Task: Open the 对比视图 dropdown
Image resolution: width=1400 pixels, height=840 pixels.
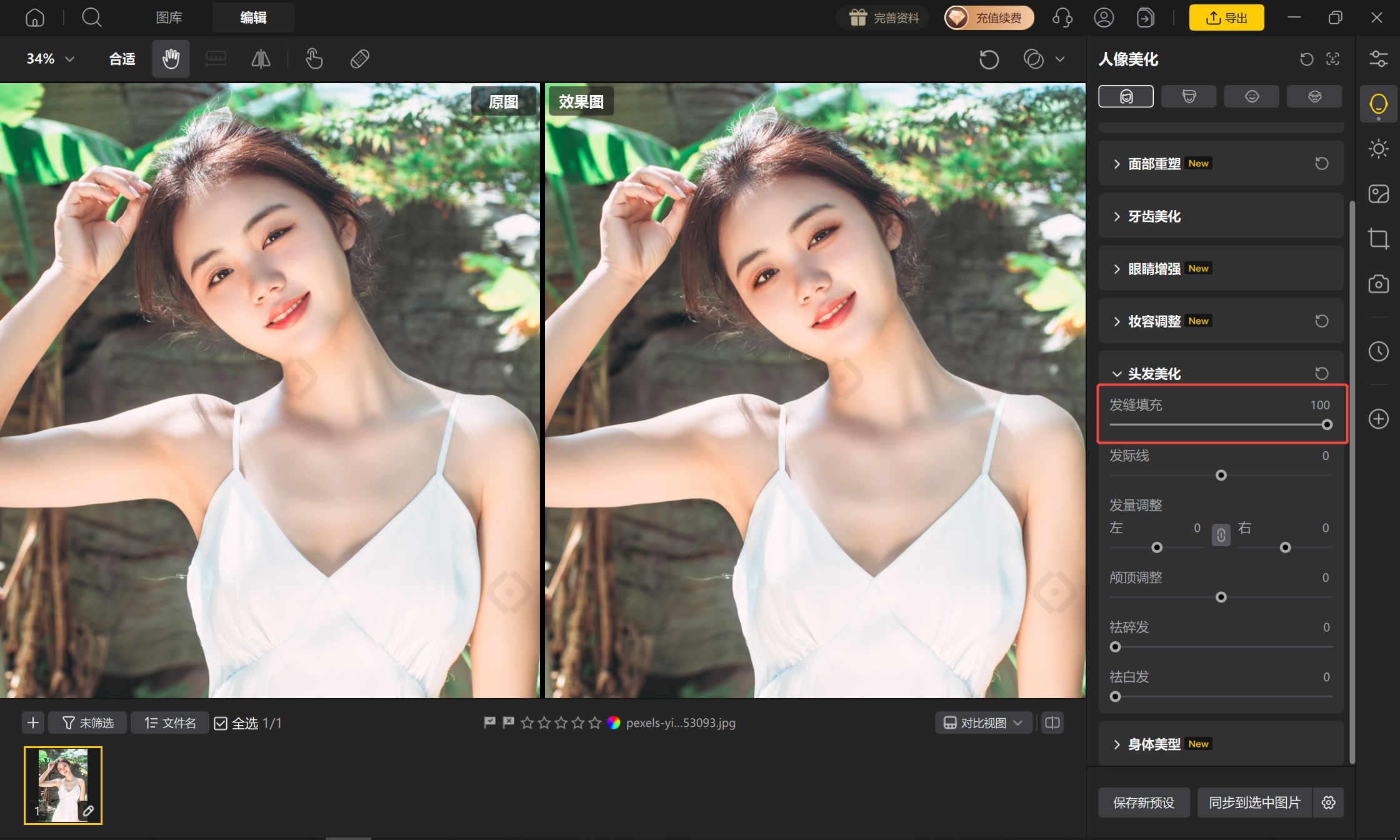Action: tap(983, 723)
